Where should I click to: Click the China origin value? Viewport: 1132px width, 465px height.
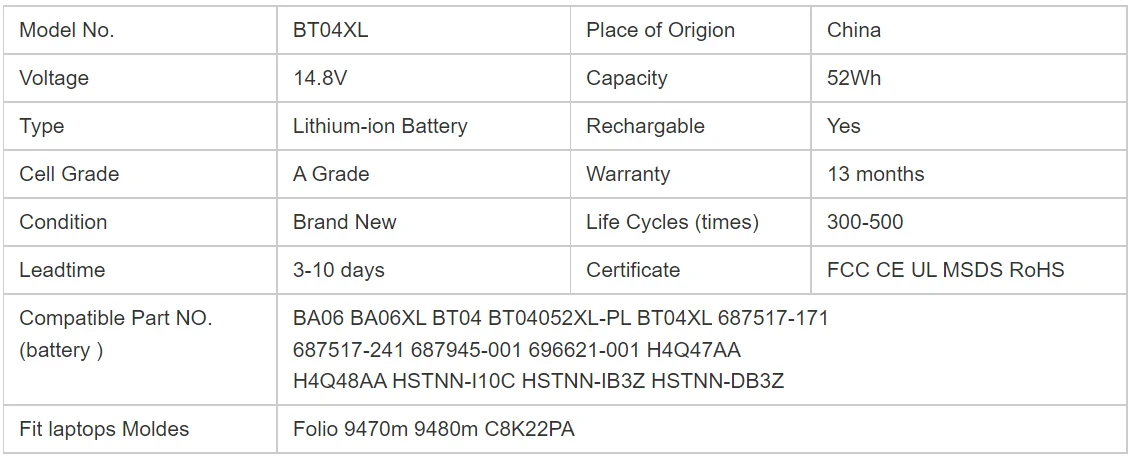[854, 30]
